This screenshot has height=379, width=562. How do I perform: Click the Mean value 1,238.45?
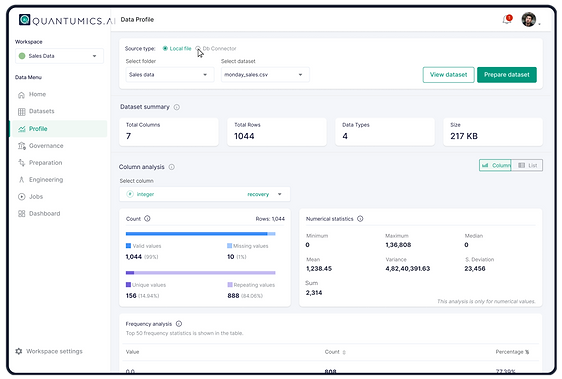[319, 269]
